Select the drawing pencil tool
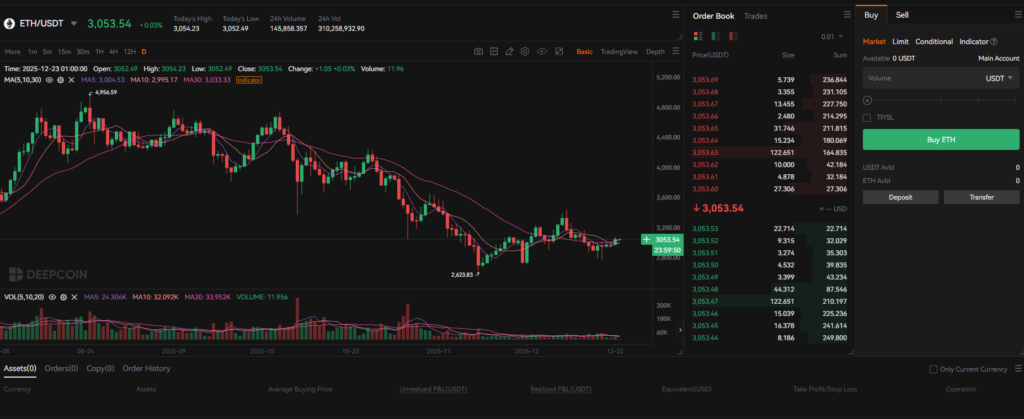Viewport: 1024px width, 419px height. coord(509,52)
